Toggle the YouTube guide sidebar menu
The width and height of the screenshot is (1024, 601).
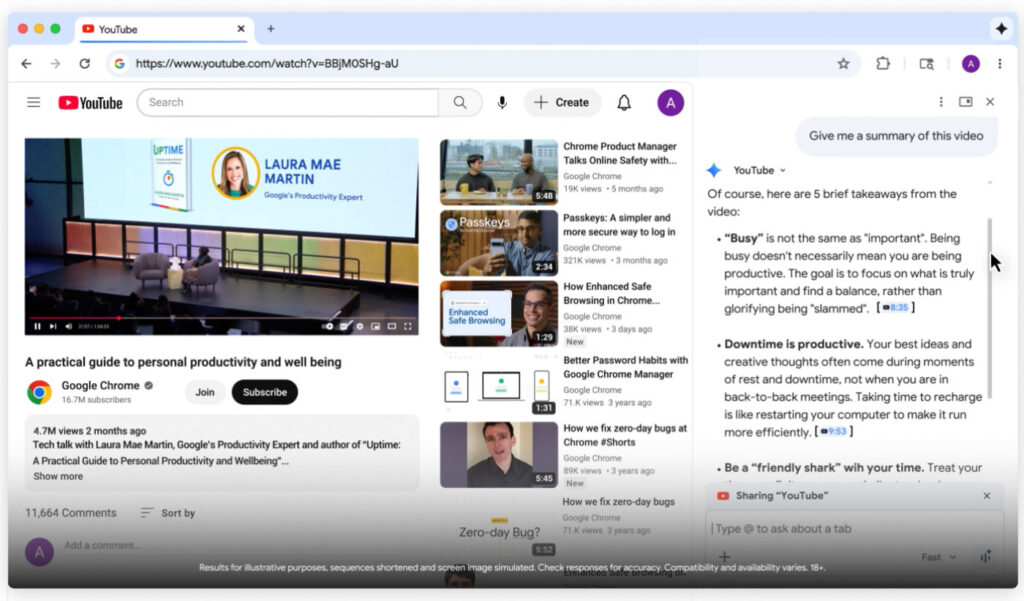[33, 102]
